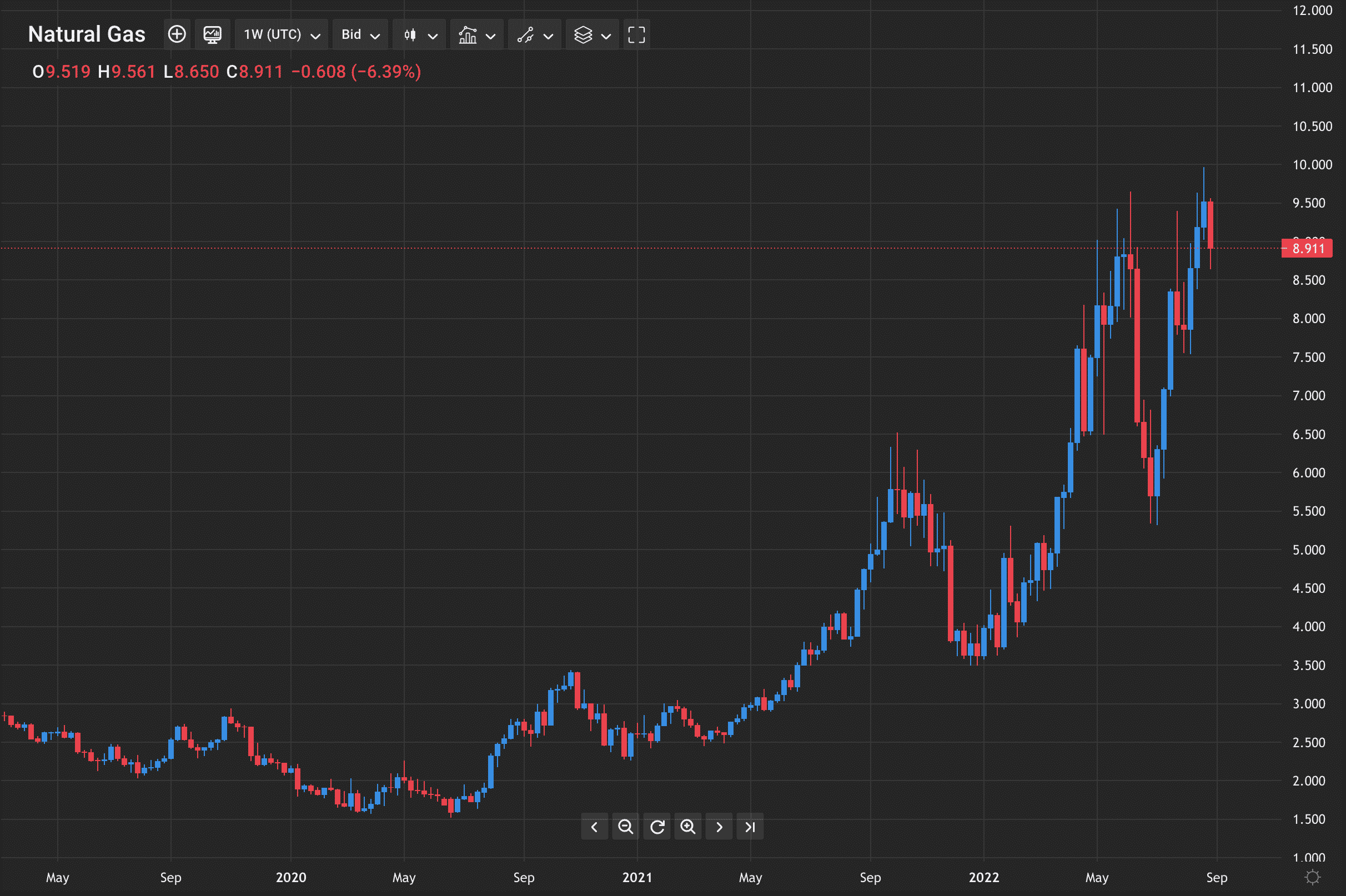Viewport: 1346px width, 896px height.
Task: Click the close value 8.911 in header
Action: (x=260, y=72)
